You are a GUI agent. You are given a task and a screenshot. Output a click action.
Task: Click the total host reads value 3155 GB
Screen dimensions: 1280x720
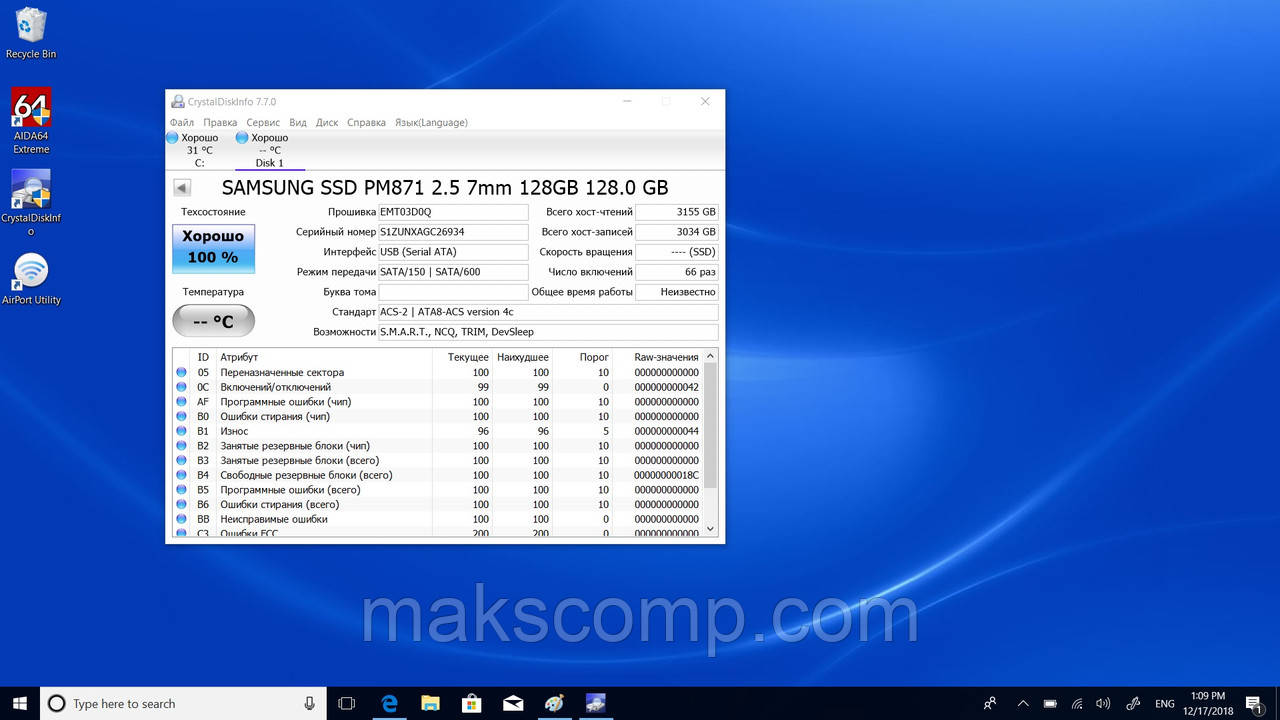pos(677,212)
